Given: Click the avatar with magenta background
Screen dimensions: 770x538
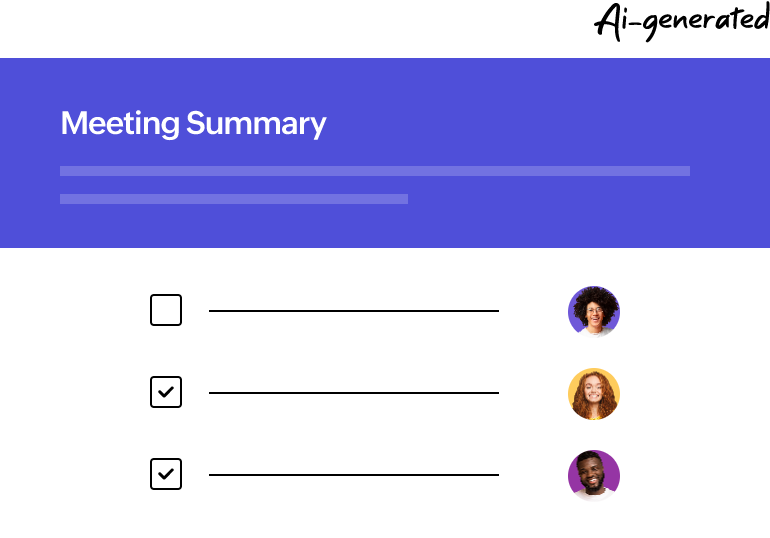Looking at the screenshot, I should click(594, 475).
